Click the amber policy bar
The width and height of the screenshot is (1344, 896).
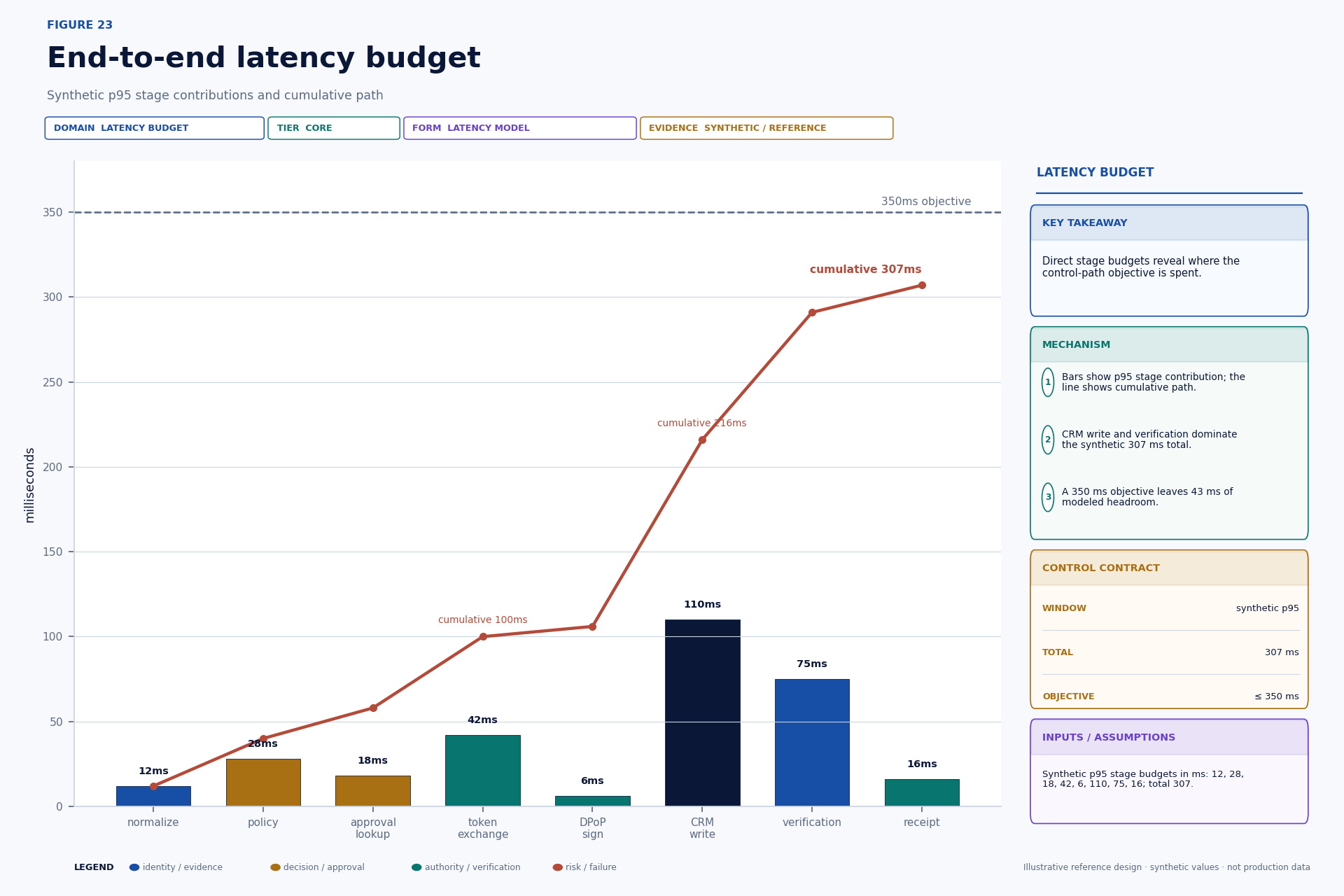263,783
